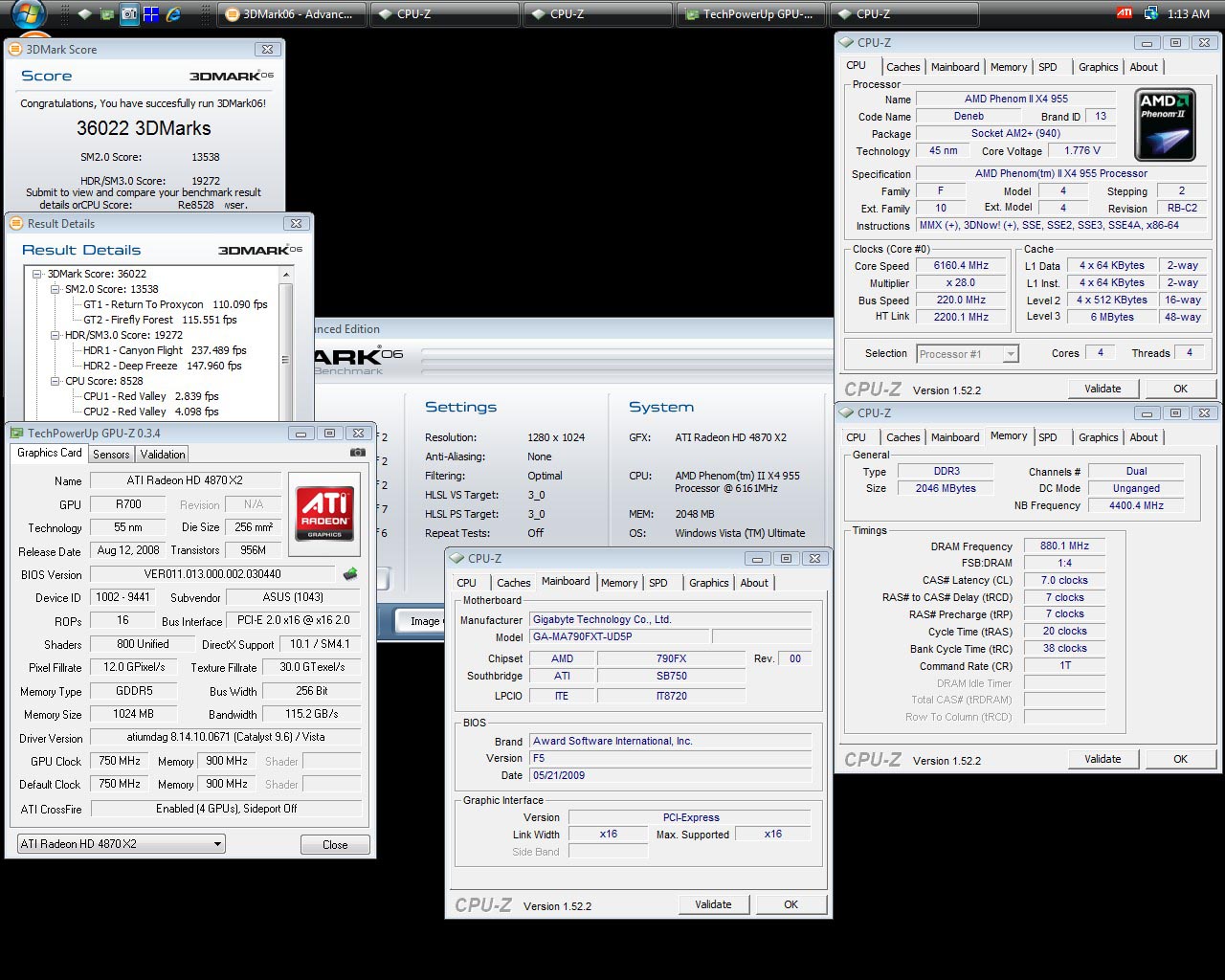Image resolution: width=1225 pixels, height=980 pixels.
Task: Select GT2 - Firefly Forest result row
Action: [160, 320]
